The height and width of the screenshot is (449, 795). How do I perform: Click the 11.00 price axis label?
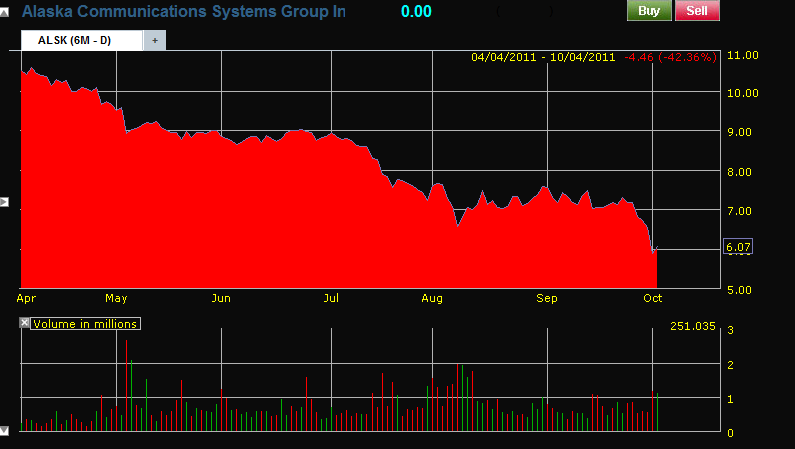coord(743,55)
